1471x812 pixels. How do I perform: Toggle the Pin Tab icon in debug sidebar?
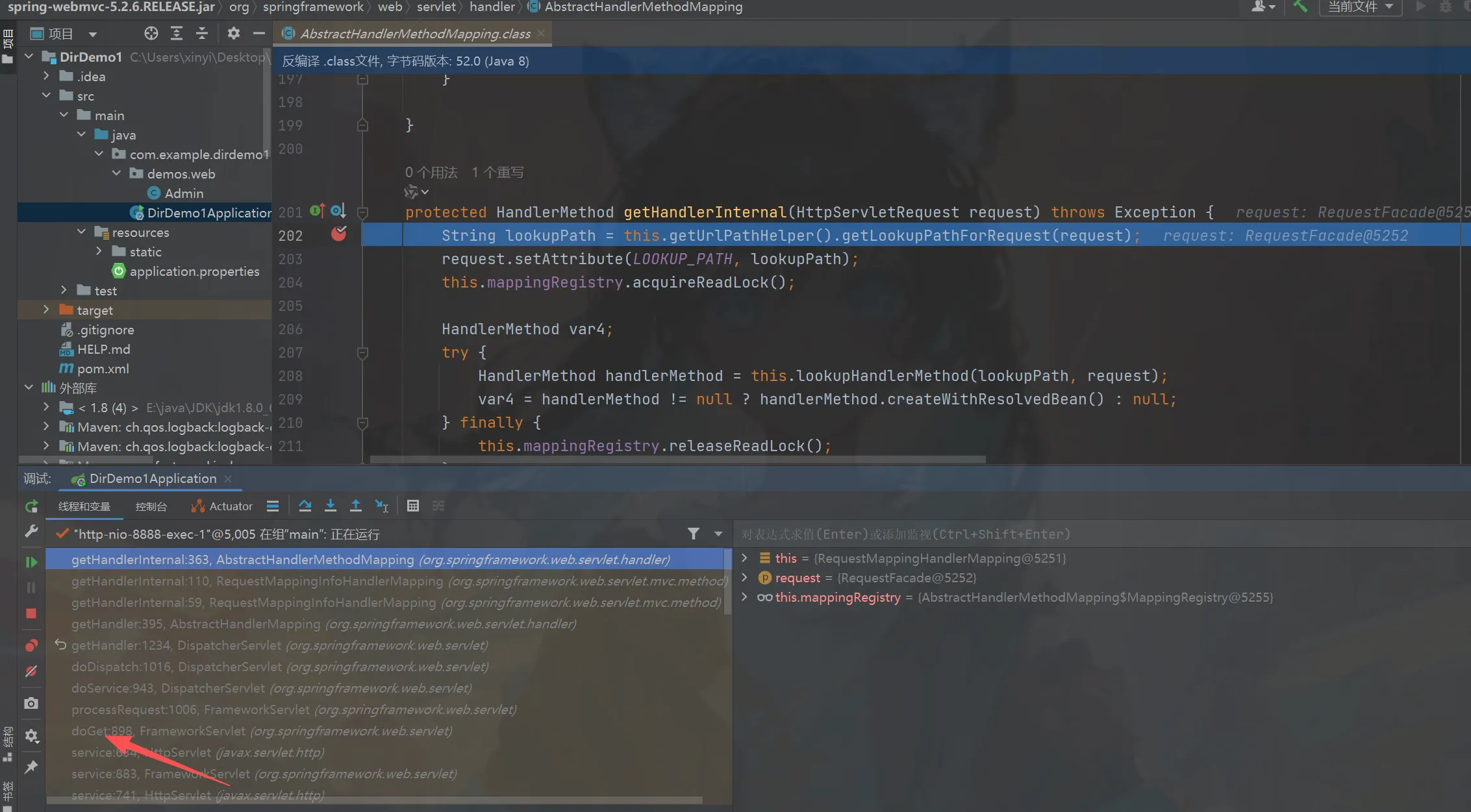coord(31,767)
